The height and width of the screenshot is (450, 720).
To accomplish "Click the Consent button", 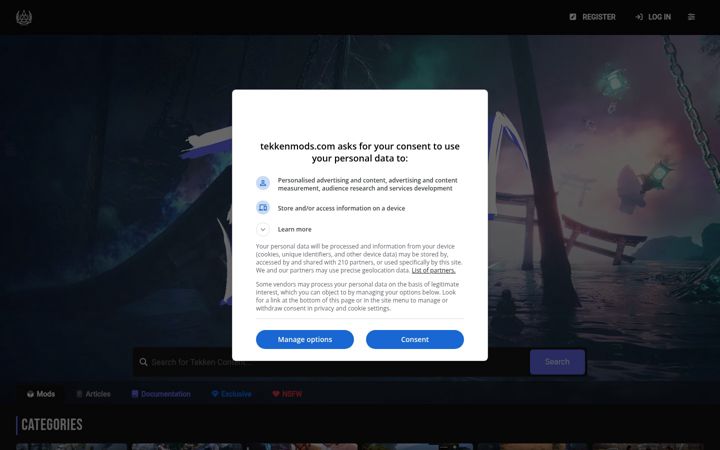I will pos(415,339).
